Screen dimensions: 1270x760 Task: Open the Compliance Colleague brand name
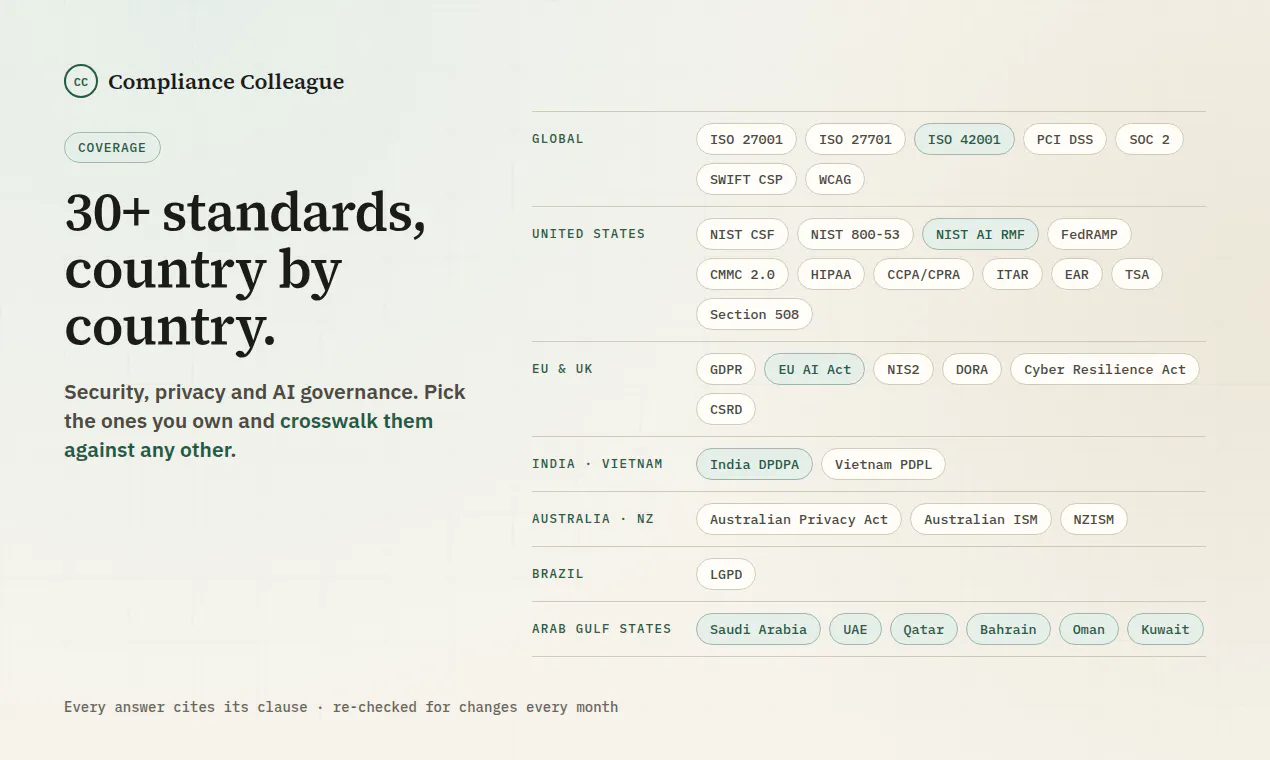tap(226, 82)
